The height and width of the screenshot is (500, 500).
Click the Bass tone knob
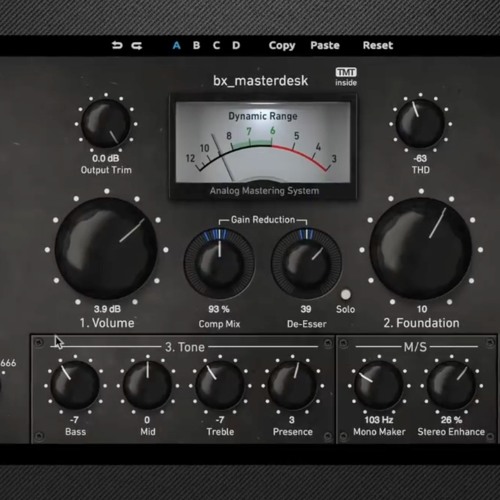pyautogui.click(x=75, y=386)
